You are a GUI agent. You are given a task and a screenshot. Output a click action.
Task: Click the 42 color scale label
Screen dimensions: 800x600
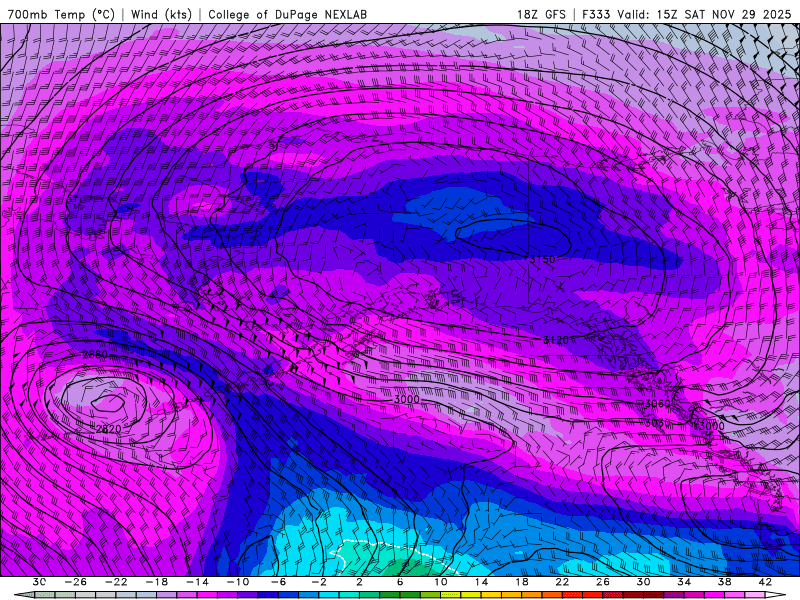[x=765, y=582]
